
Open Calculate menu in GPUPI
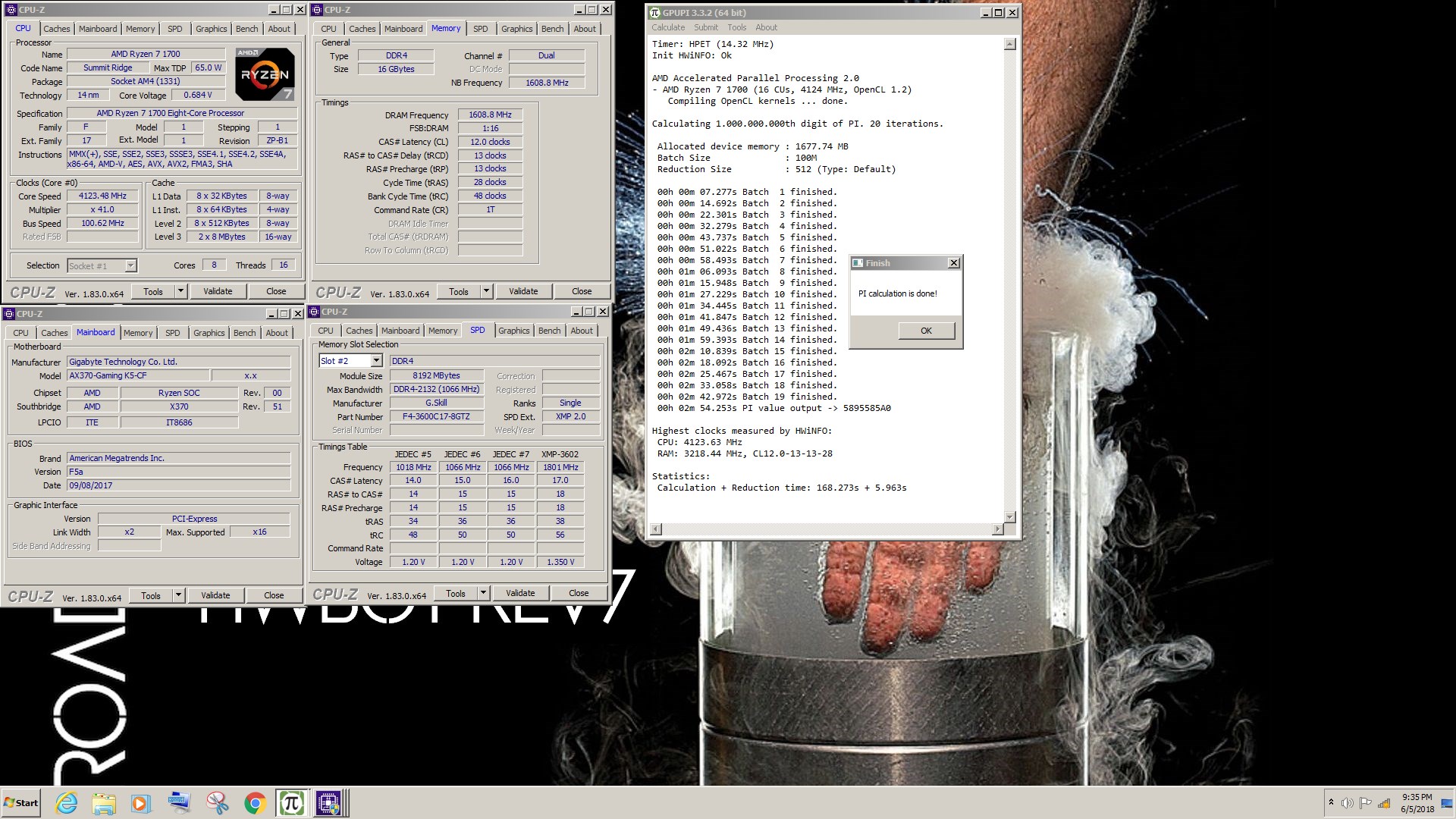(x=668, y=27)
